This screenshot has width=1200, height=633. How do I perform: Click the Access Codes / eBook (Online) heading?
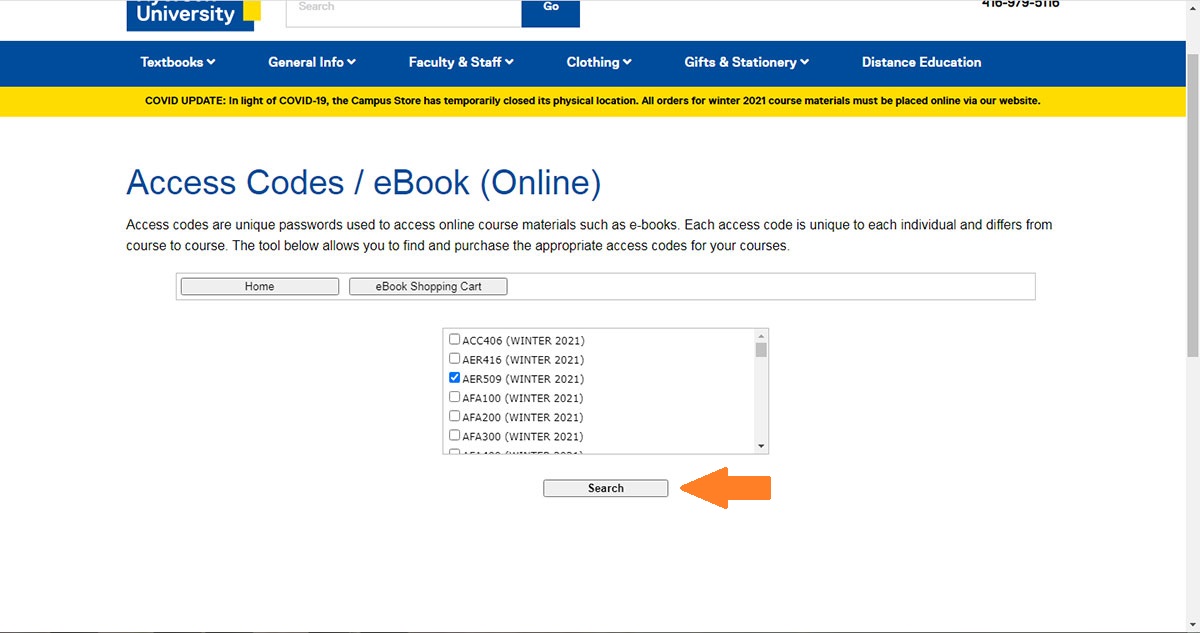coord(364,183)
